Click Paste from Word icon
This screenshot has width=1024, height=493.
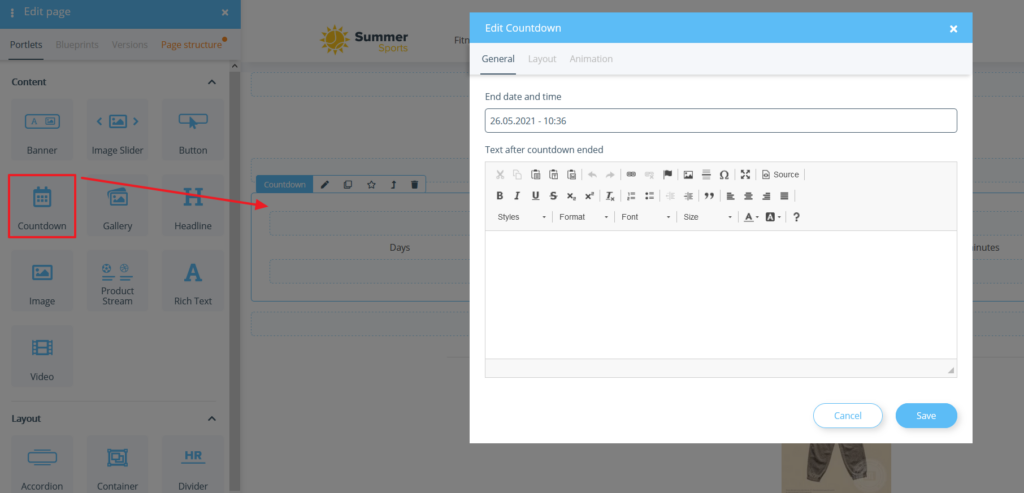571,174
